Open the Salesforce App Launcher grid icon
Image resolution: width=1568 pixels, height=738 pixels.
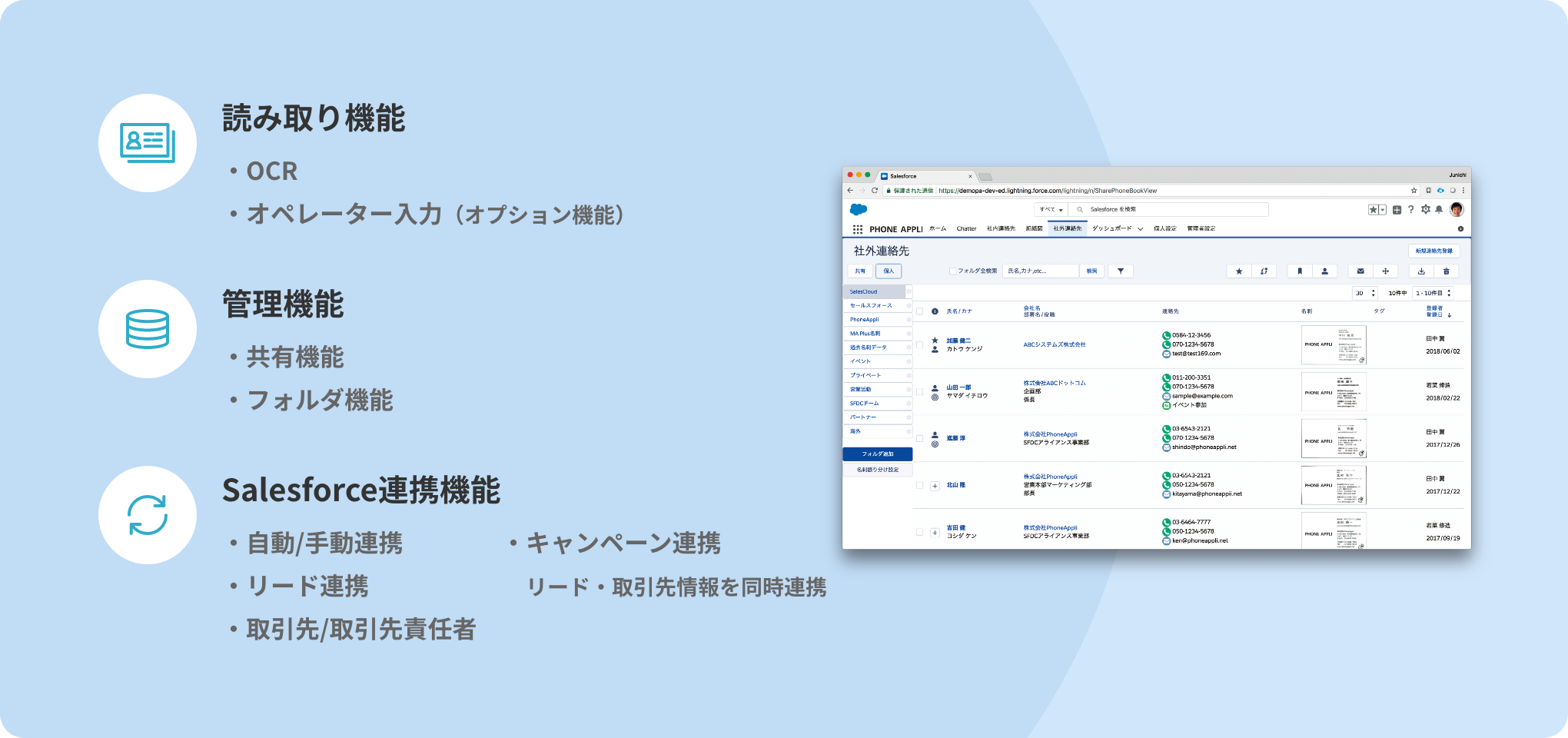[x=857, y=229]
